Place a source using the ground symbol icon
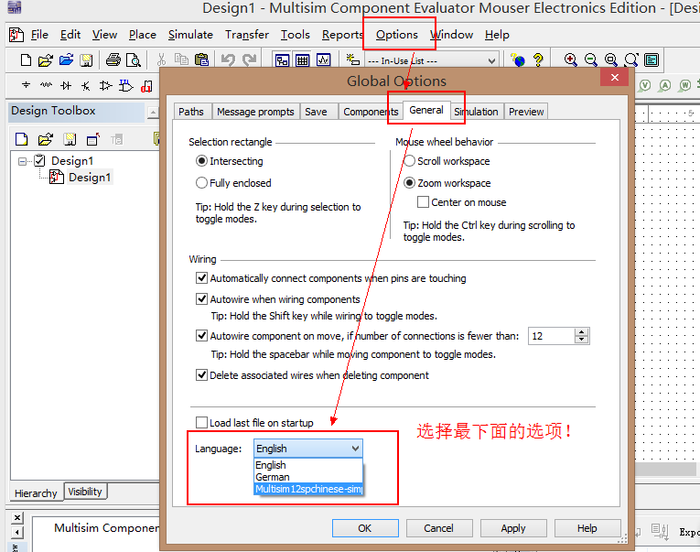This screenshot has height=552, width=700. pos(26,85)
